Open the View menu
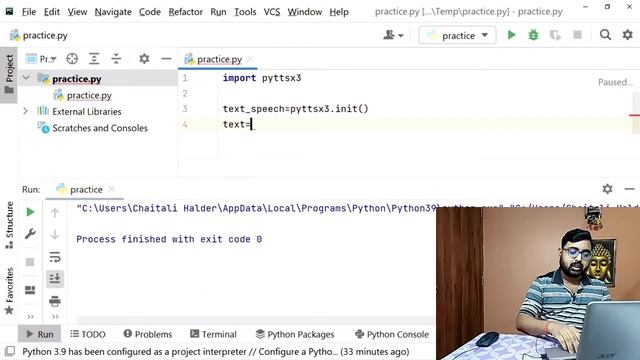The height and width of the screenshot is (360, 640). (x=77, y=12)
